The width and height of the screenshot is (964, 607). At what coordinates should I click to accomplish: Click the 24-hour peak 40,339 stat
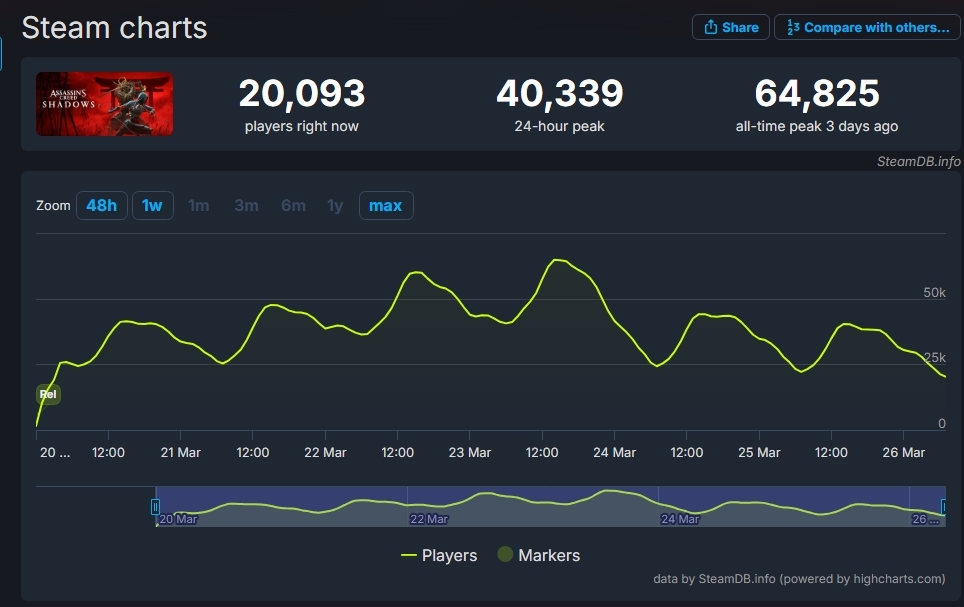point(559,94)
